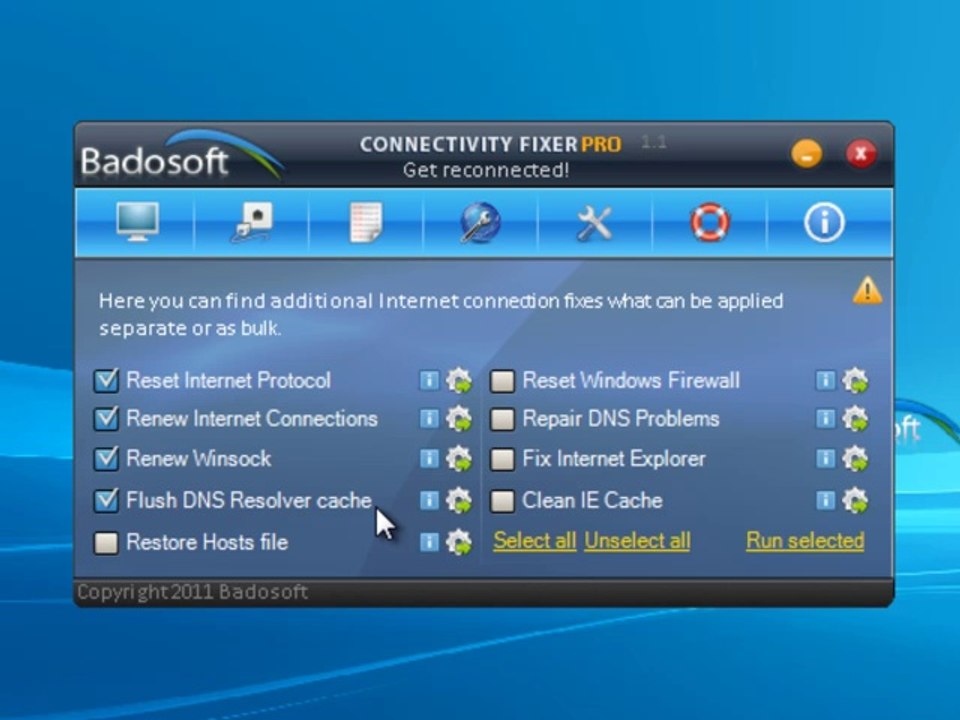Viewport: 960px width, 720px height.
Task: Show info for Reset Internet Protocol
Action: click(x=429, y=380)
